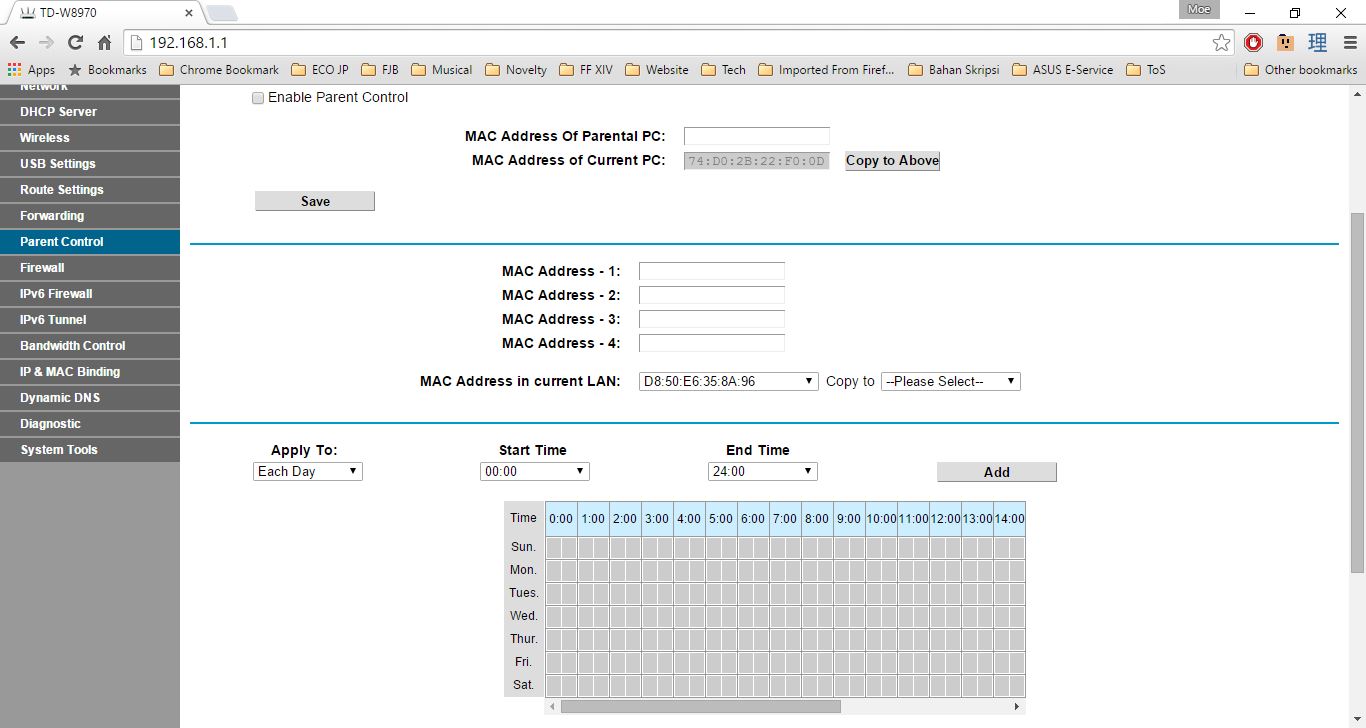The image size is (1366, 728).
Task: Bookmark this page with star icon
Action: click(1221, 43)
